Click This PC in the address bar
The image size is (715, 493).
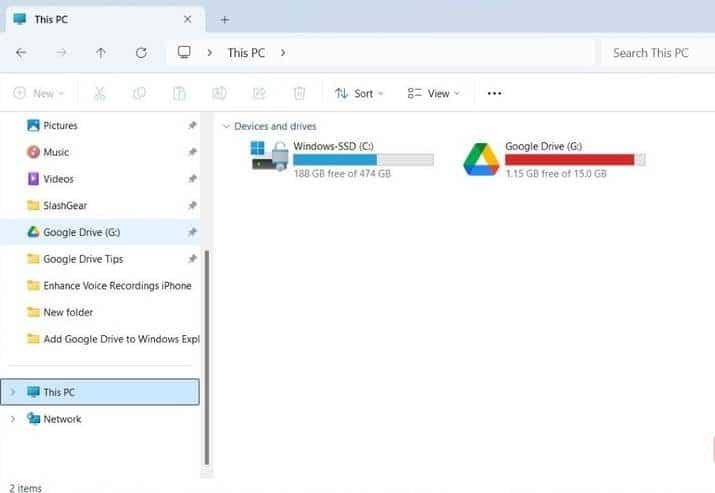(x=246, y=53)
